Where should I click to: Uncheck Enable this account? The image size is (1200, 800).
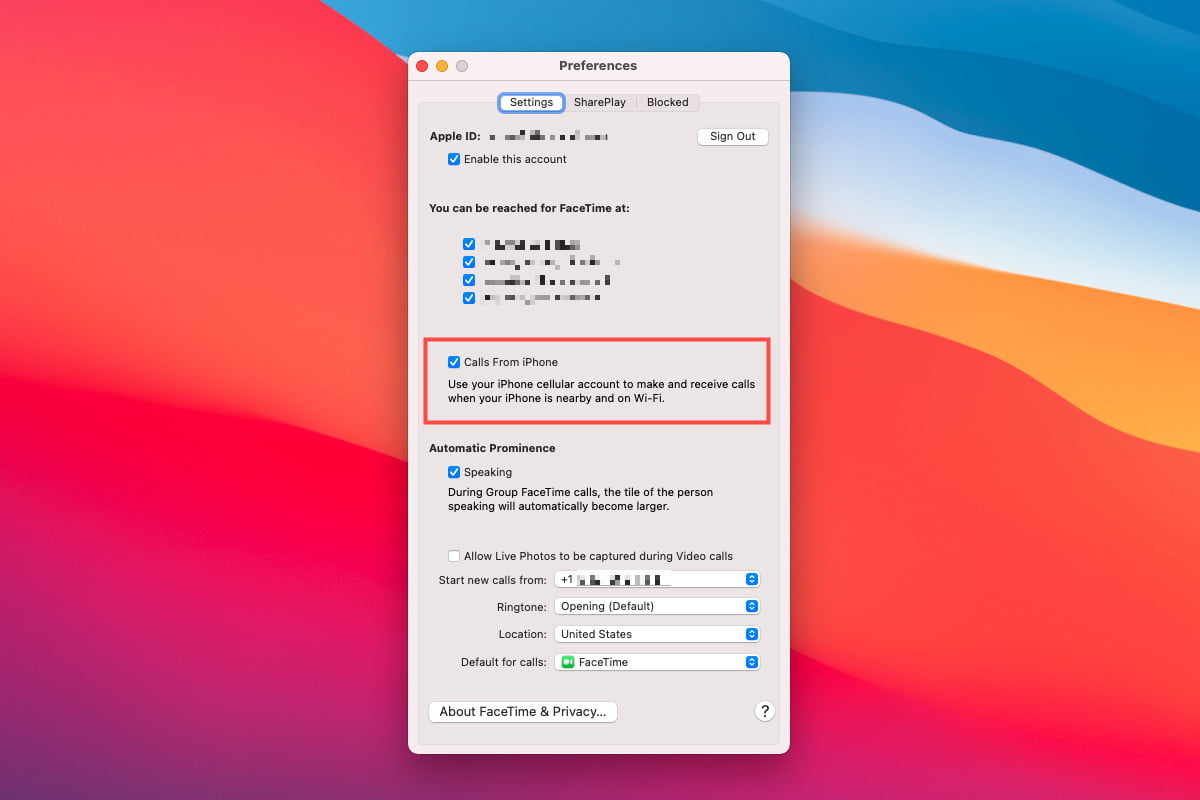[454, 159]
